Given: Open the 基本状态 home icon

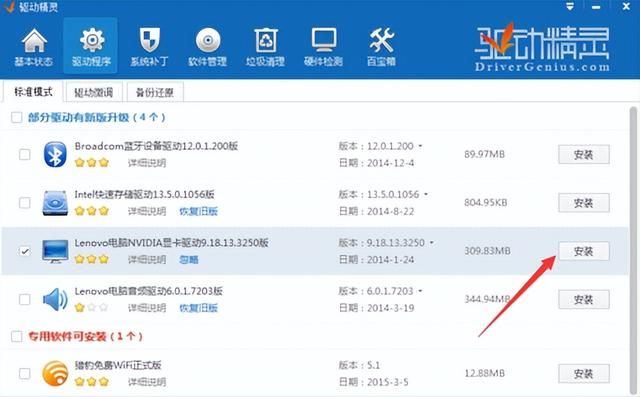Looking at the screenshot, I should pos(34,41).
